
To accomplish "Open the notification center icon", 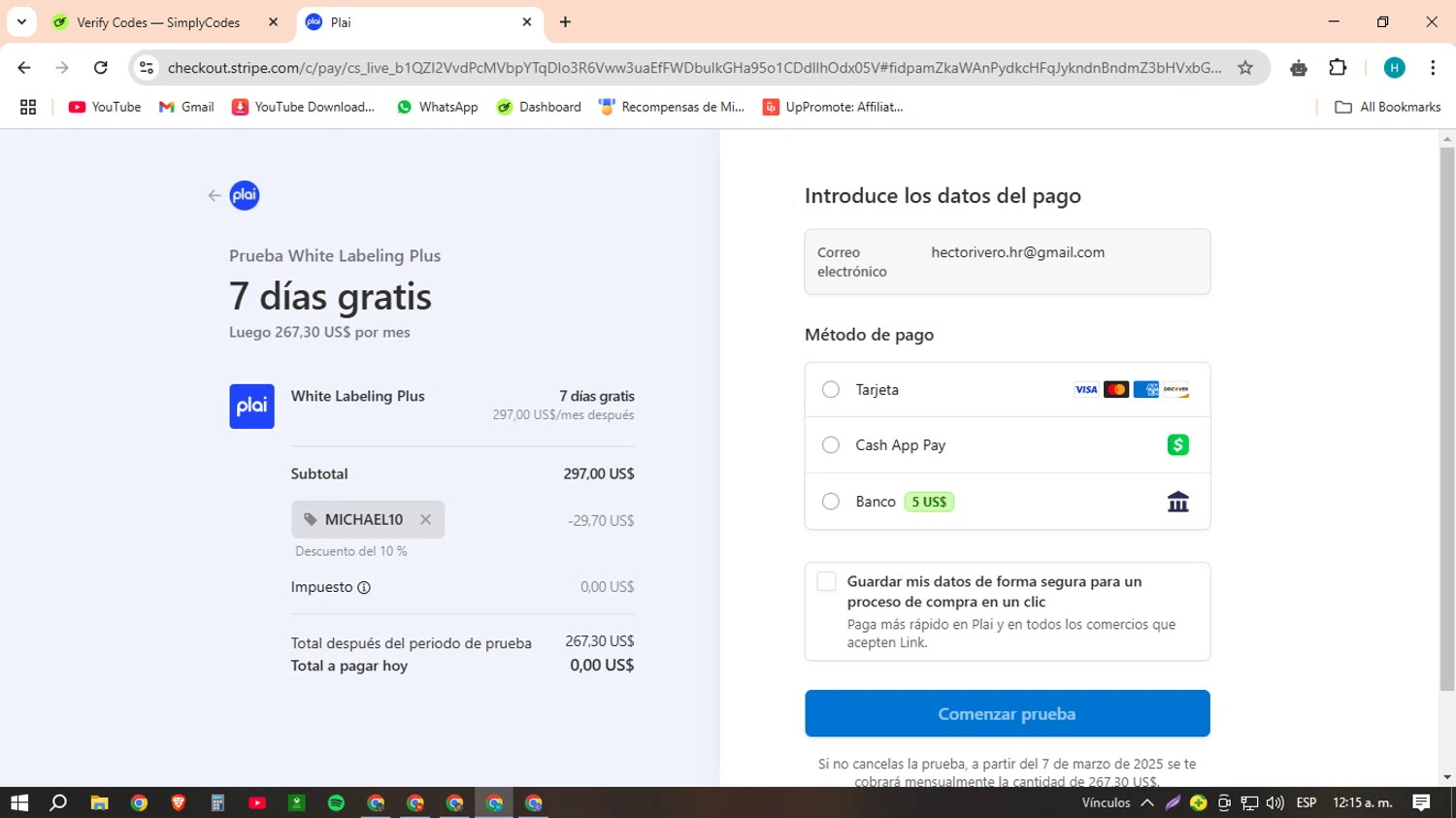I will (1422, 802).
